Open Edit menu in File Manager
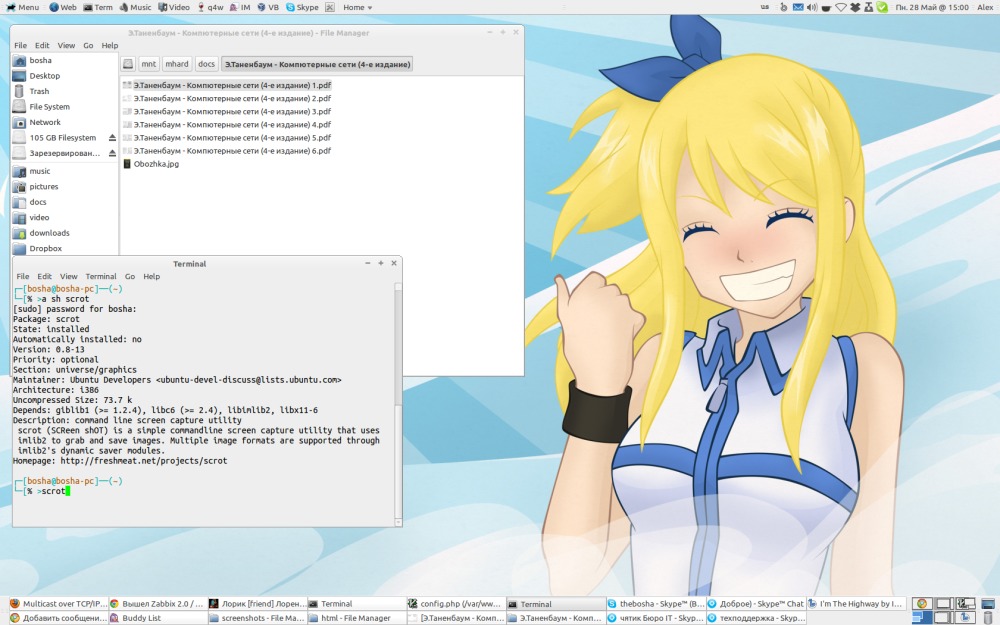Image resolution: width=1000 pixels, height=625 pixels. (42, 45)
